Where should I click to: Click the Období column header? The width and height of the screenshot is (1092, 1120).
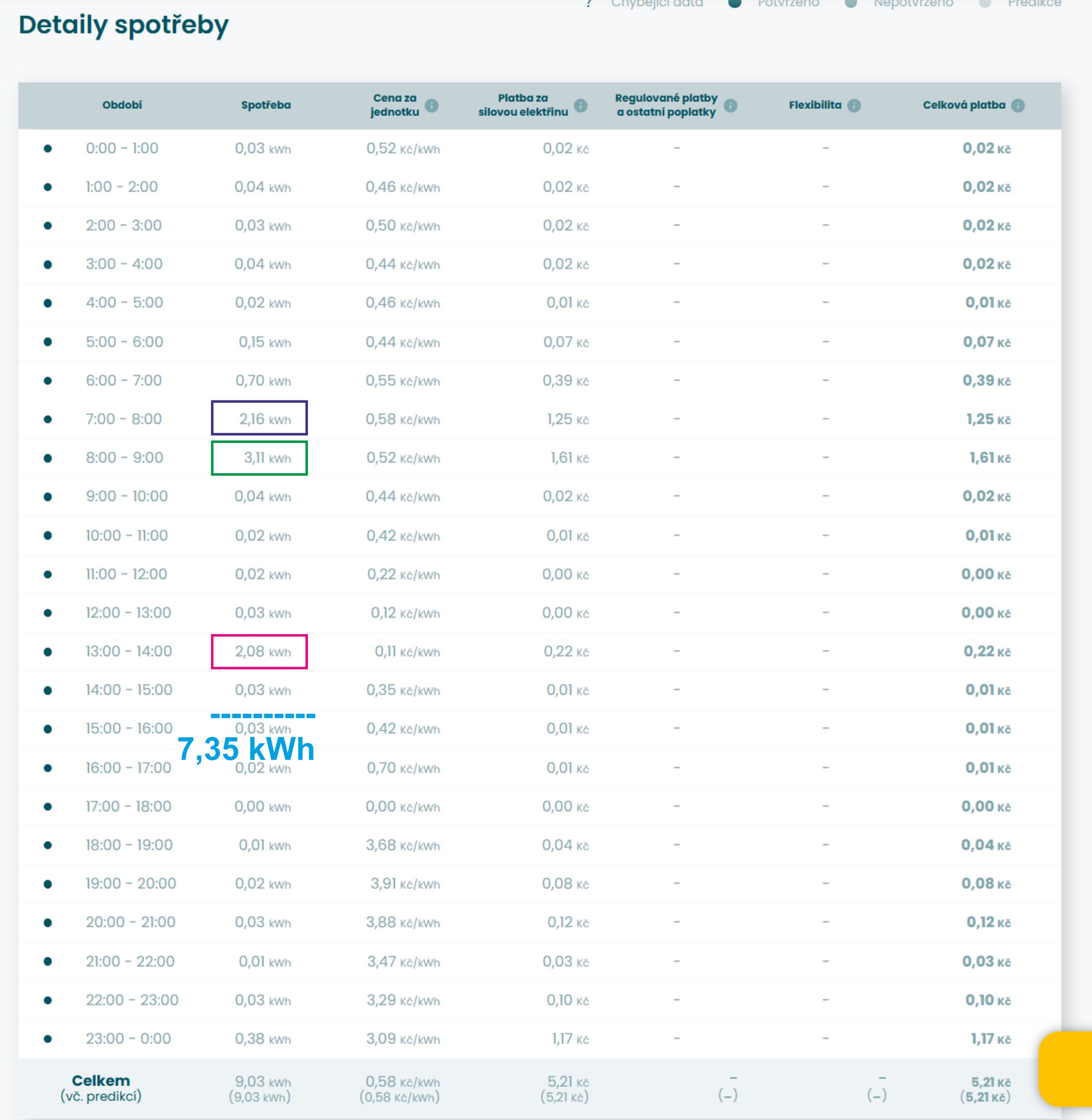[x=122, y=106]
